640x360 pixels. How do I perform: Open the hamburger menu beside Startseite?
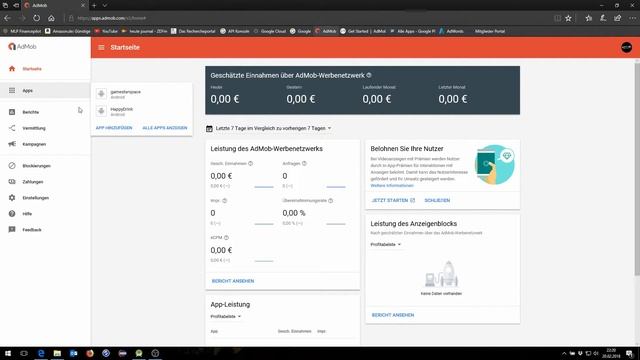[x=101, y=47]
